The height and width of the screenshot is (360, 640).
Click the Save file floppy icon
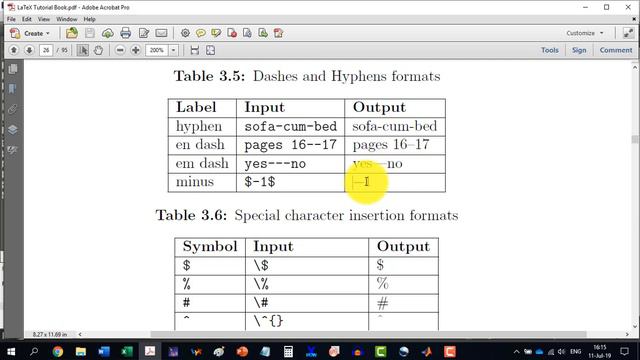click(90, 33)
